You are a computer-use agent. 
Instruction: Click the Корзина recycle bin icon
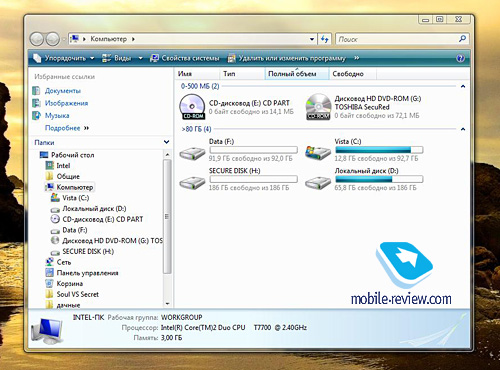coord(49,283)
